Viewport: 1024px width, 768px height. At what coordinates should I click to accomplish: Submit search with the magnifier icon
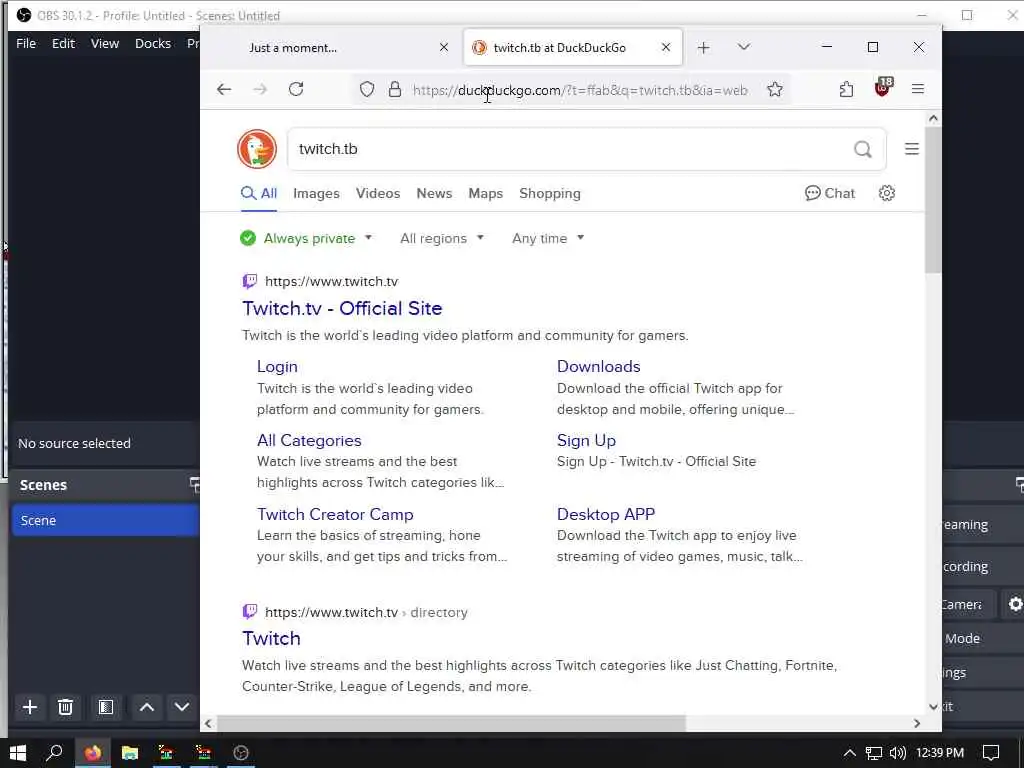click(863, 150)
